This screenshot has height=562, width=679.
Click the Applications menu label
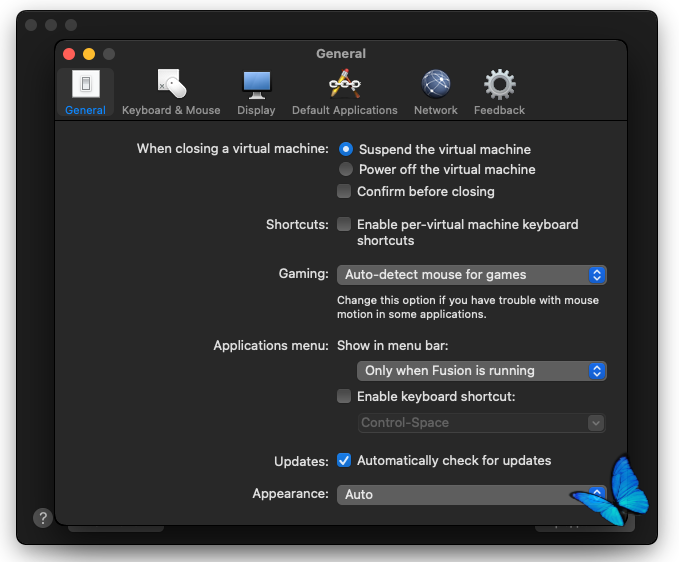271,346
